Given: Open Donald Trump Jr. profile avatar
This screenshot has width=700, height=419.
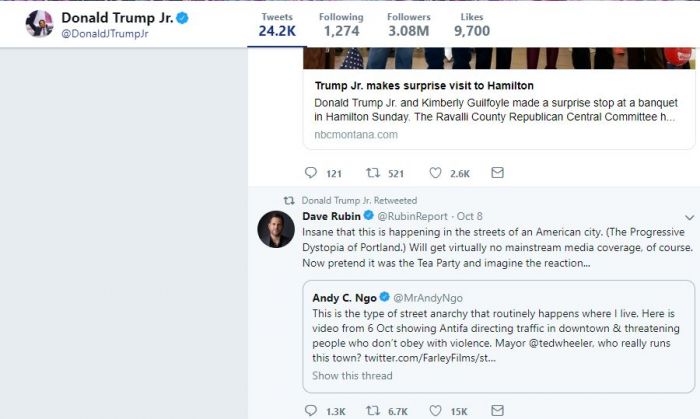Looking at the screenshot, I should [x=39, y=23].
